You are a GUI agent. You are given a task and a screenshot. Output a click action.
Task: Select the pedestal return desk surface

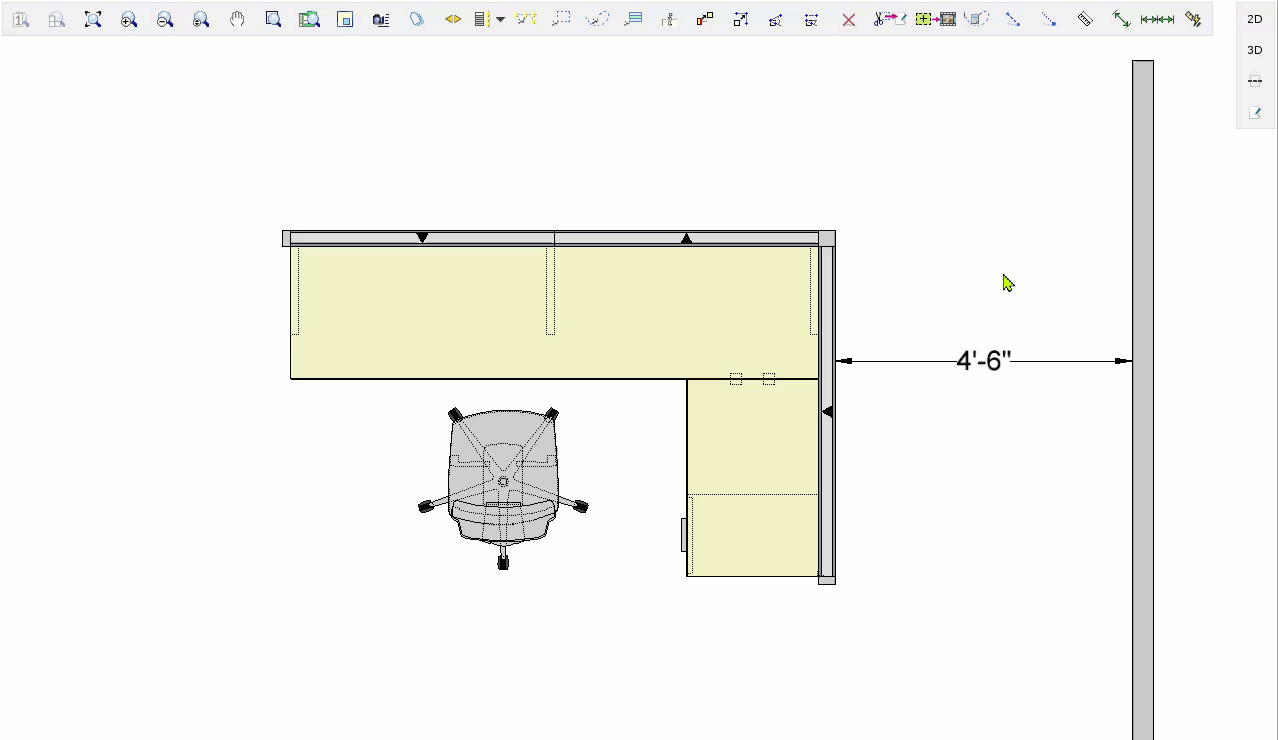point(752,478)
